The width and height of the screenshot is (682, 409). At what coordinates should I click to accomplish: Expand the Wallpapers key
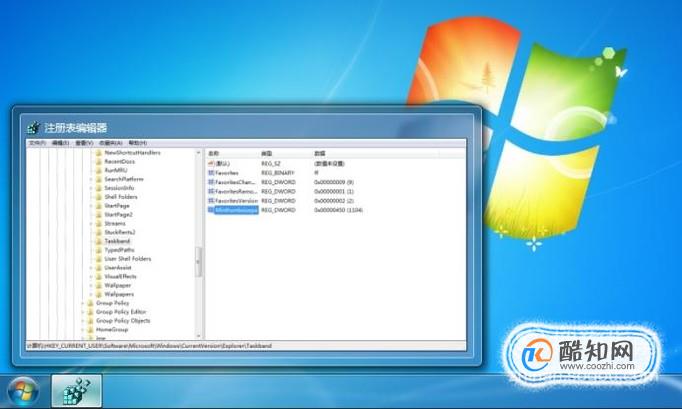[91, 294]
